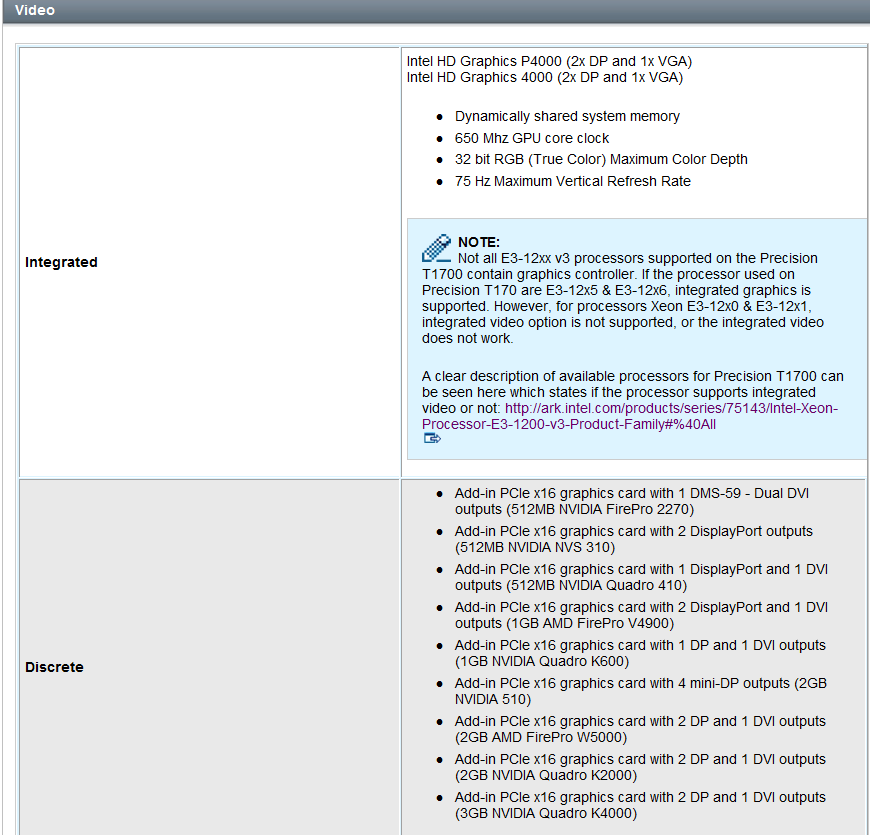Screen dimensions: 870x835
Task: Click the Intel HD Graphics P4000 line
Action: pyautogui.click(x=549, y=61)
